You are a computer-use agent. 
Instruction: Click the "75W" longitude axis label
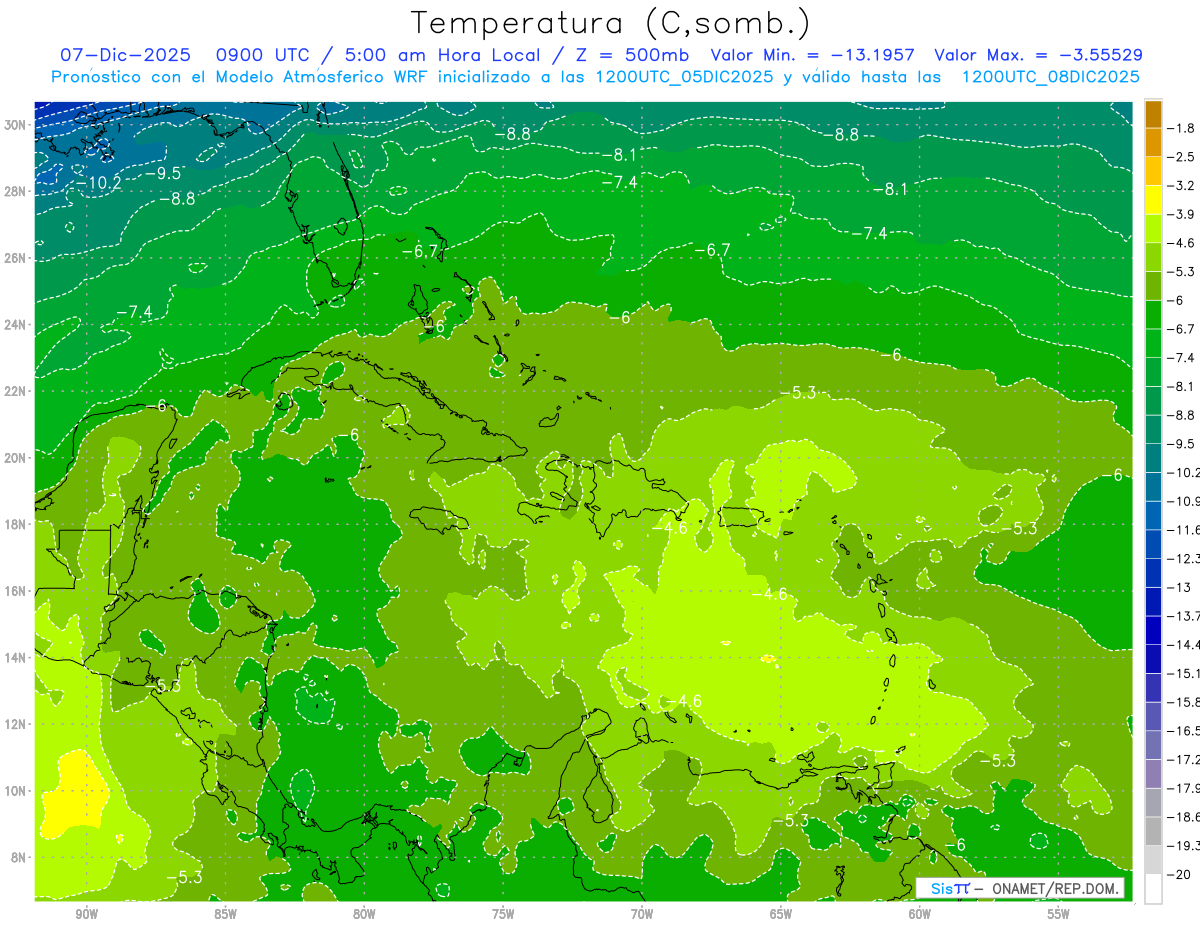pyautogui.click(x=503, y=914)
